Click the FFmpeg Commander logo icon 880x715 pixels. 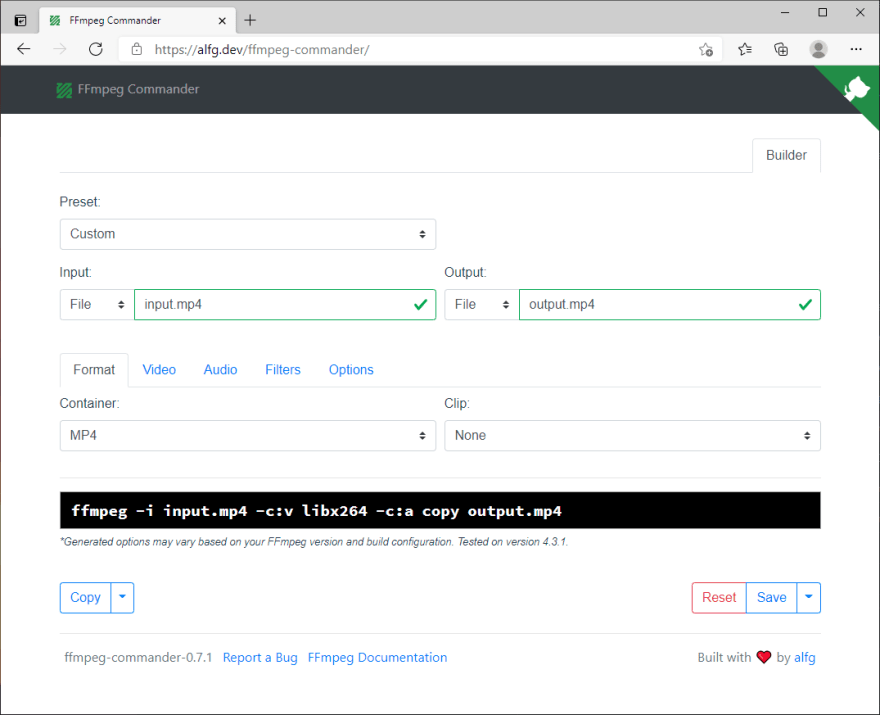click(64, 90)
